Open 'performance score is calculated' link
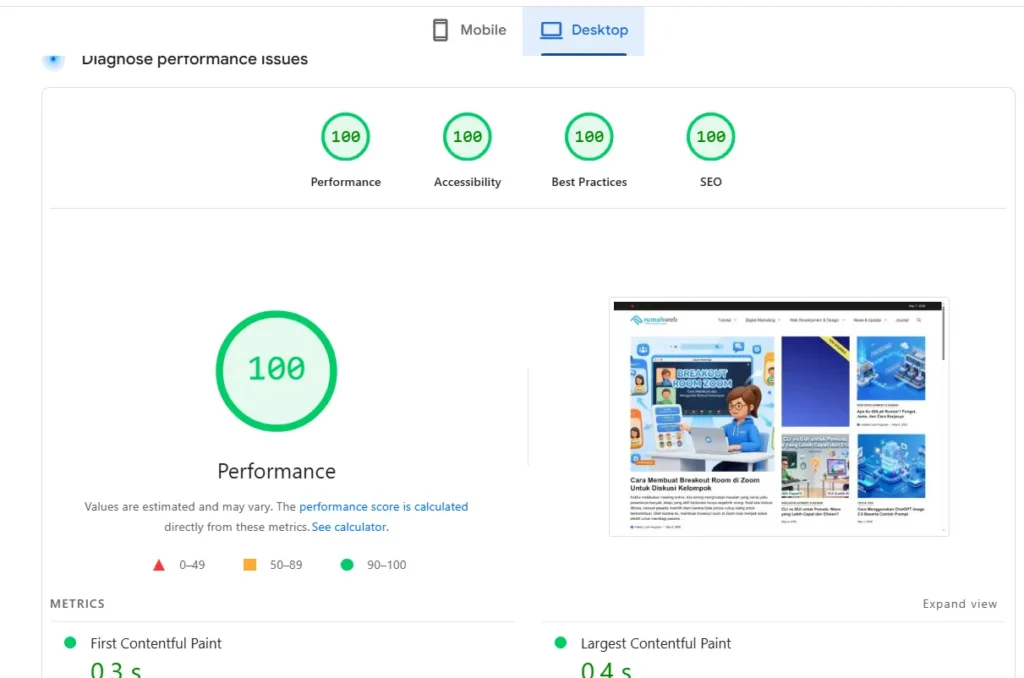 (x=383, y=506)
